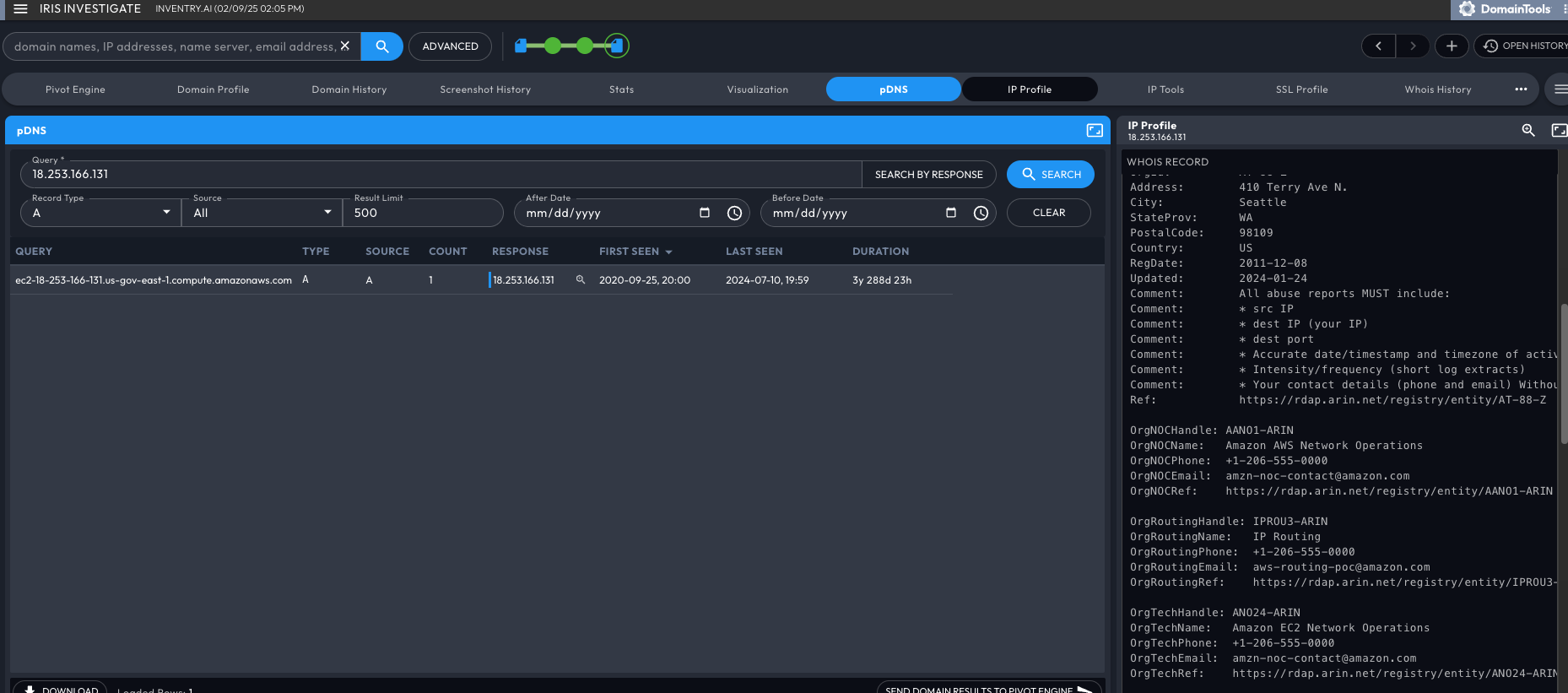
Task: Open the Screenshot History tab
Action: [485, 89]
